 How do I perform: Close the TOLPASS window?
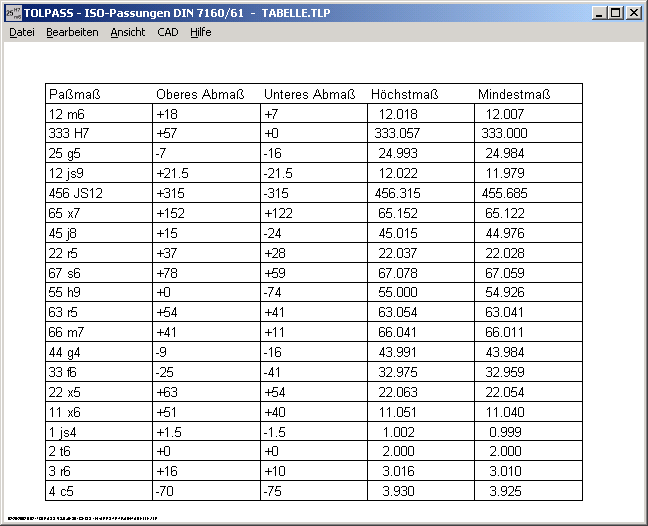[x=634, y=13]
